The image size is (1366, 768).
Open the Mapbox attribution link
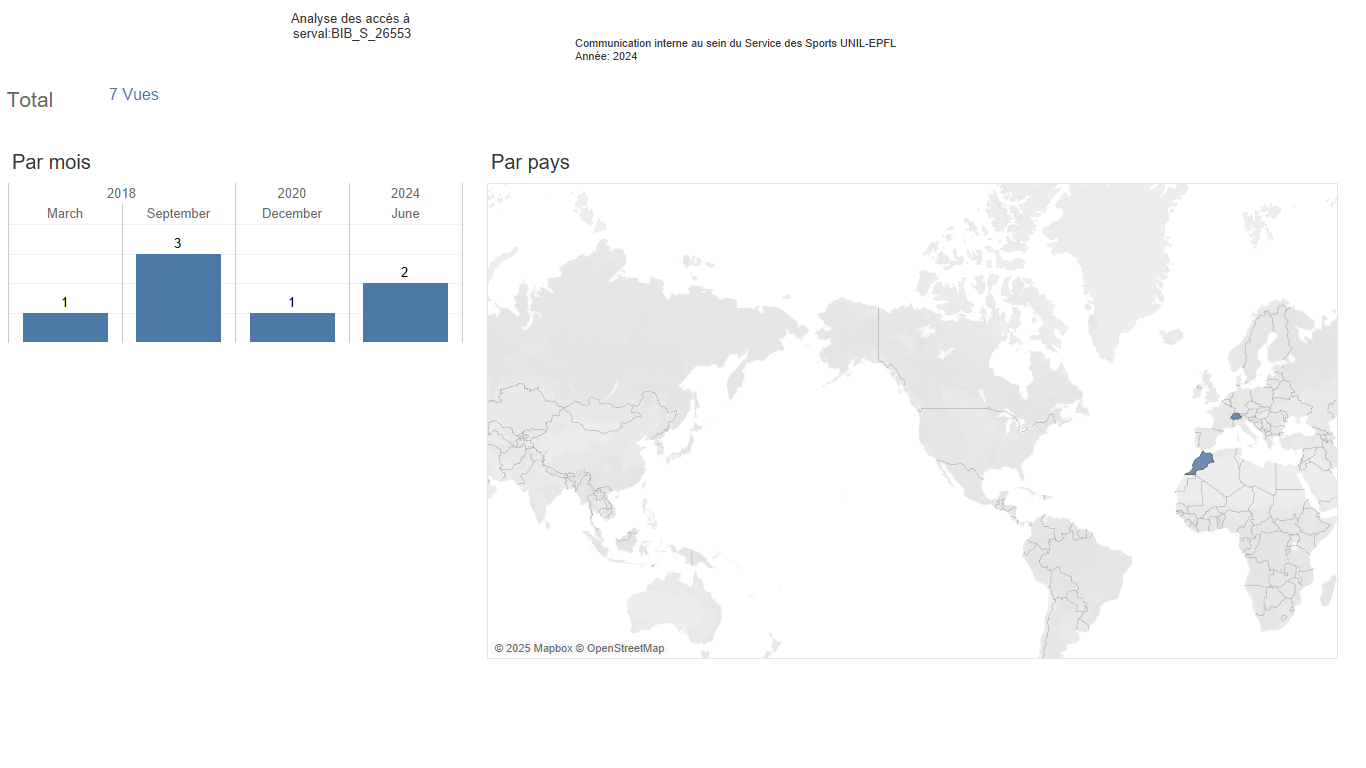click(x=533, y=648)
